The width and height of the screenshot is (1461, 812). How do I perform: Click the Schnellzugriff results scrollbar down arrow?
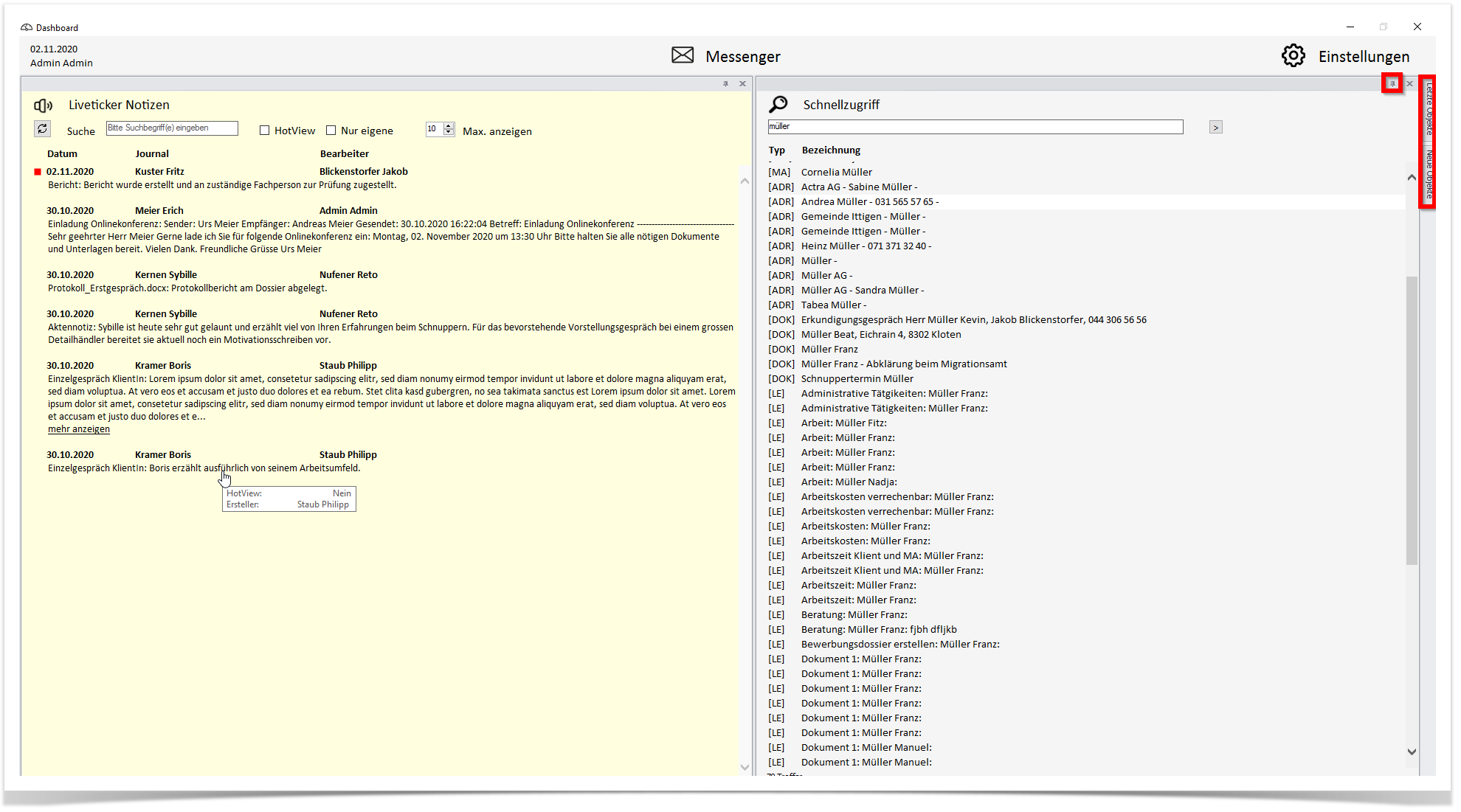tap(1412, 752)
